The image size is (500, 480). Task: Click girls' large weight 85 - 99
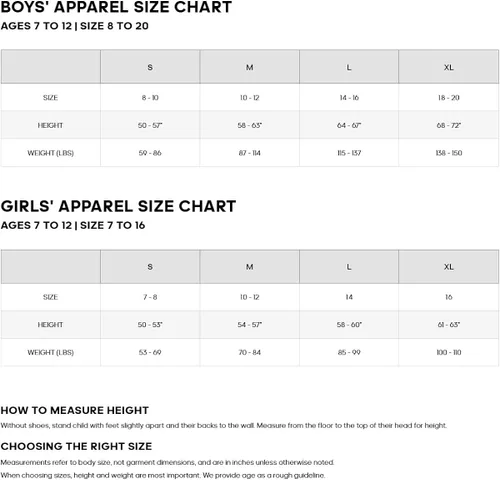pos(349,352)
